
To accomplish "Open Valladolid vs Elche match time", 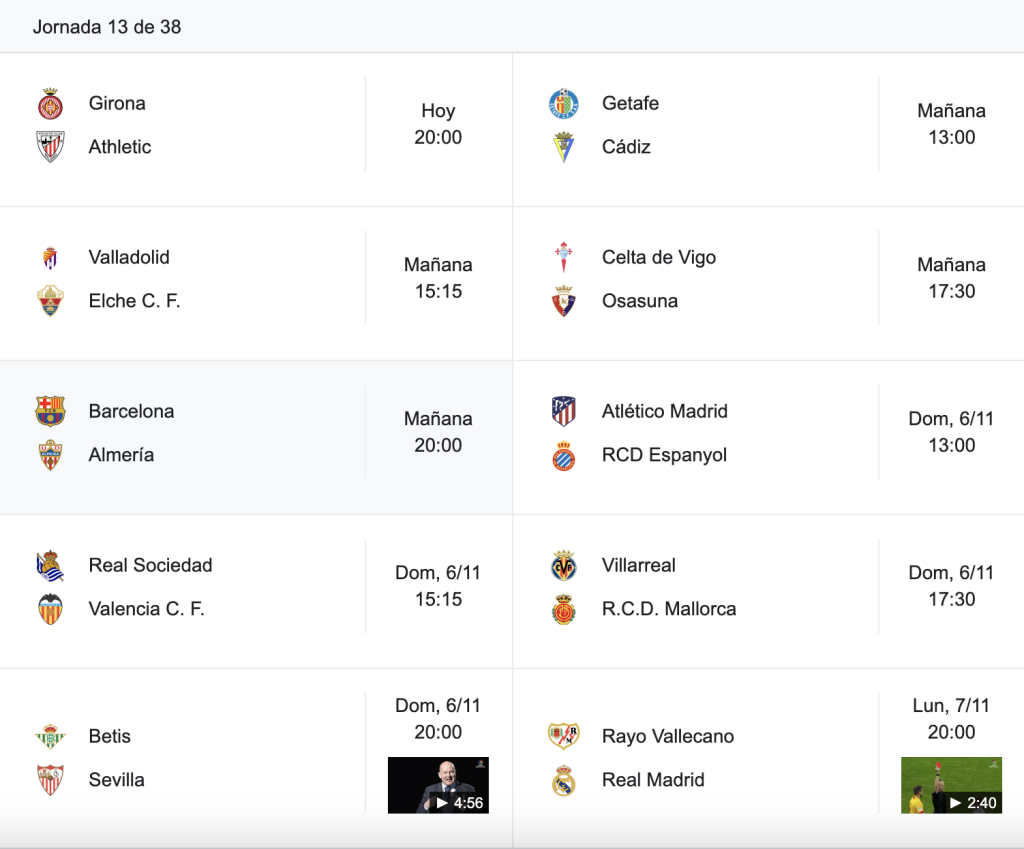I will click(438, 278).
